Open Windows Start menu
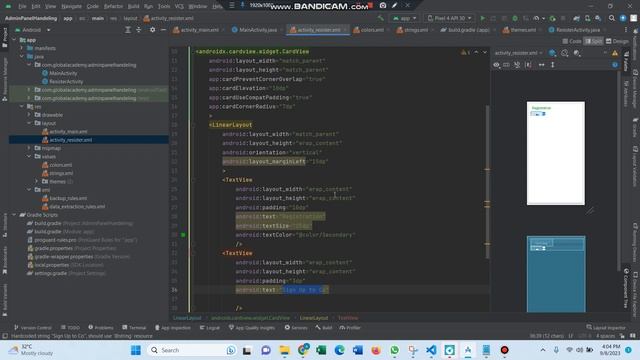The height and width of the screenshot is (360, 640). tap(136, 350)
